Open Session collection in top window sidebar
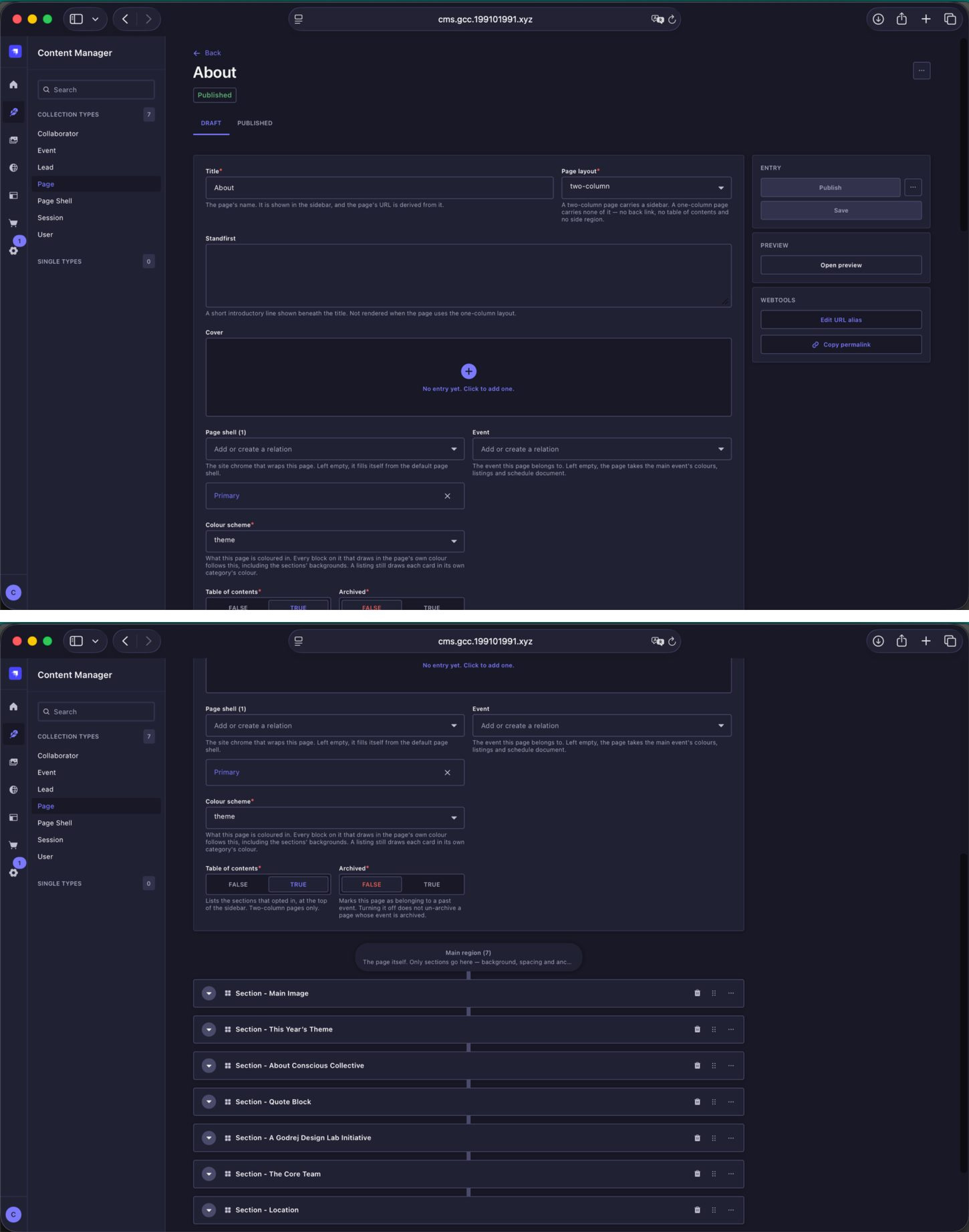 (x=50, y=218)
